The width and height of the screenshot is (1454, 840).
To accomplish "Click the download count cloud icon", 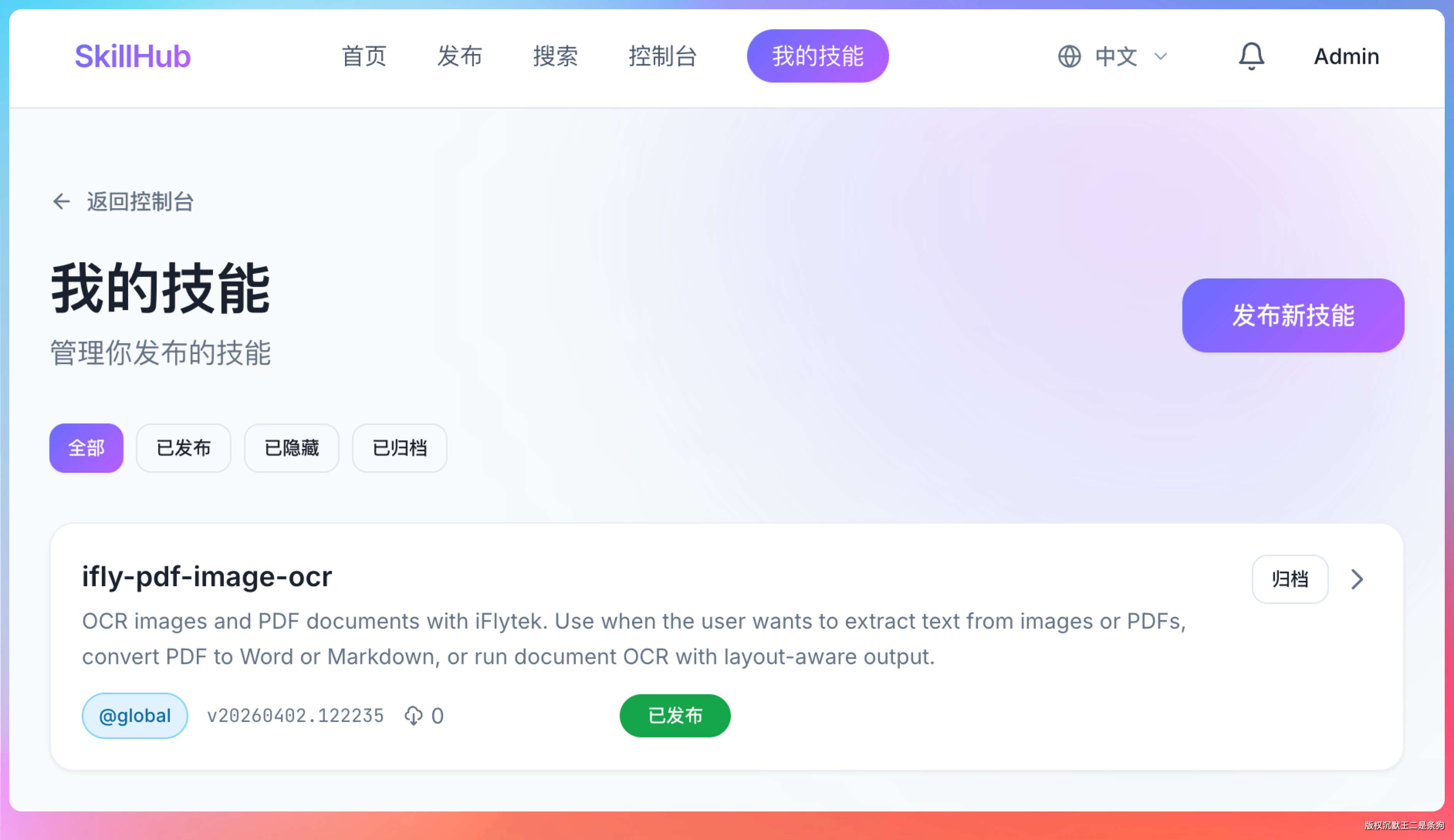I will point(413,715).
